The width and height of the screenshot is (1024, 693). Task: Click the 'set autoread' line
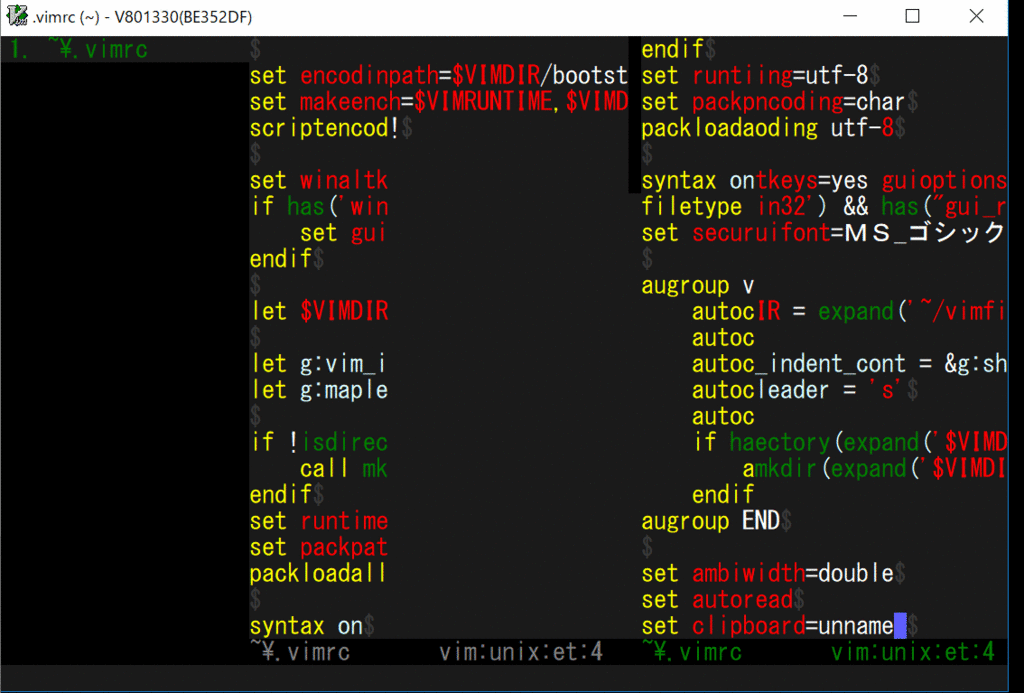click(x=717, y=600)
